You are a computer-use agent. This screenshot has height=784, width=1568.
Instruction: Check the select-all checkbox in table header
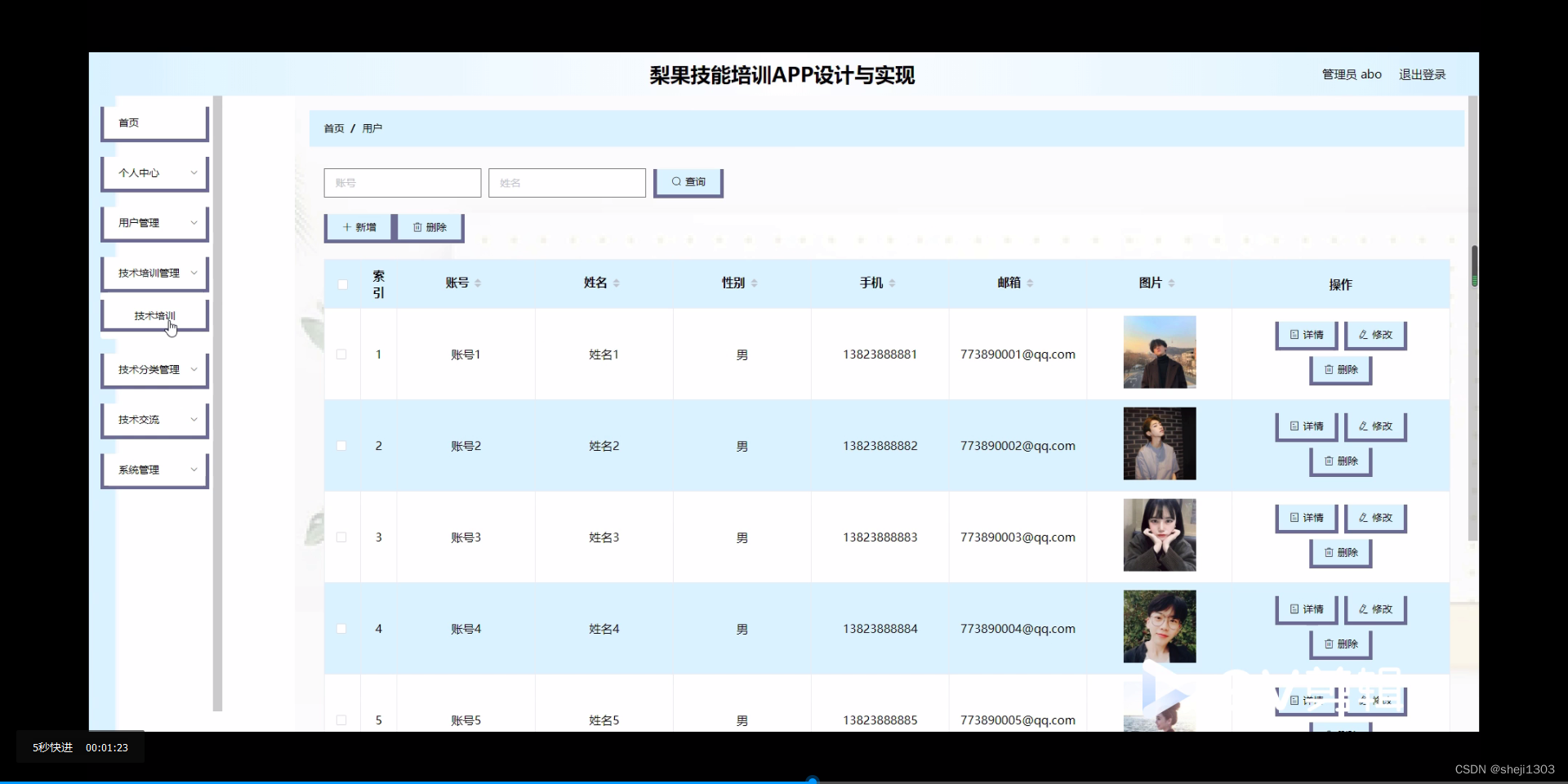[342, 283]
